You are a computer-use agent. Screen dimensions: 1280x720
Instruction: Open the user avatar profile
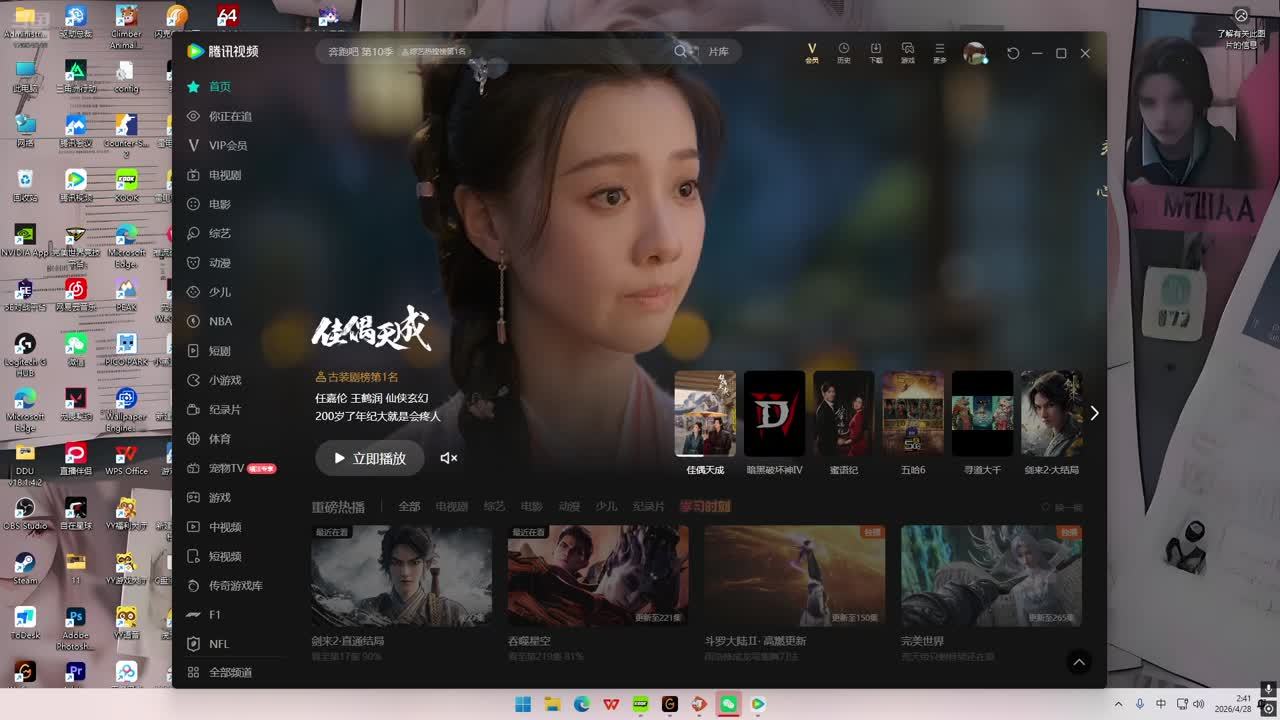click(x=974, y=53)
